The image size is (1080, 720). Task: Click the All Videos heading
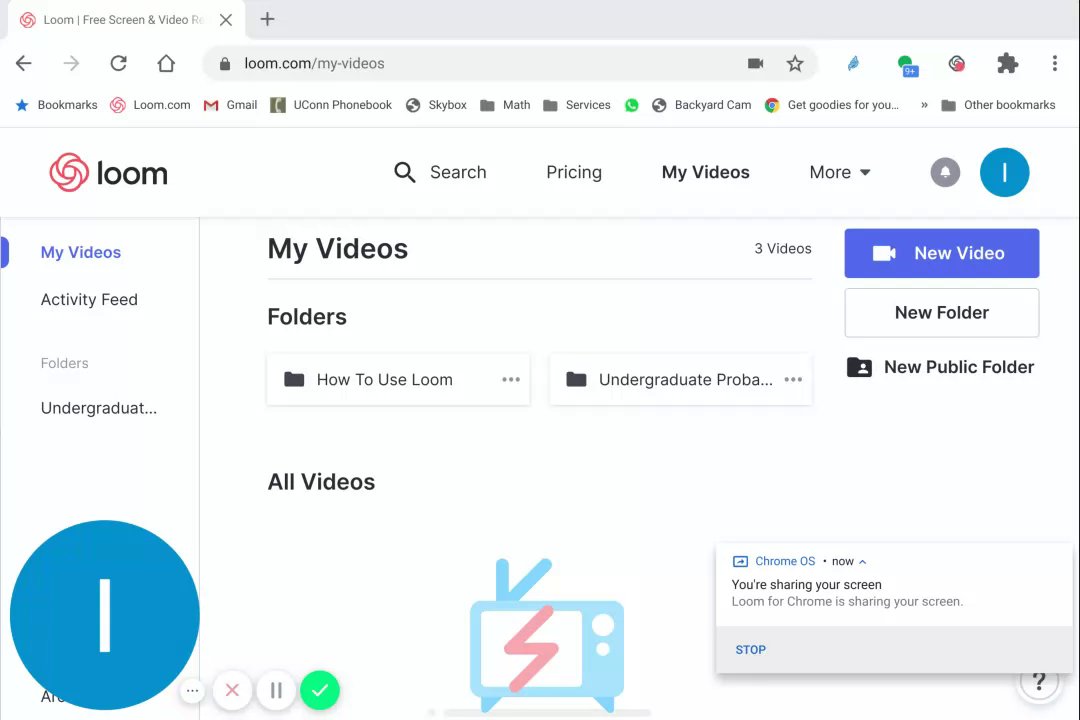[321, 482]
